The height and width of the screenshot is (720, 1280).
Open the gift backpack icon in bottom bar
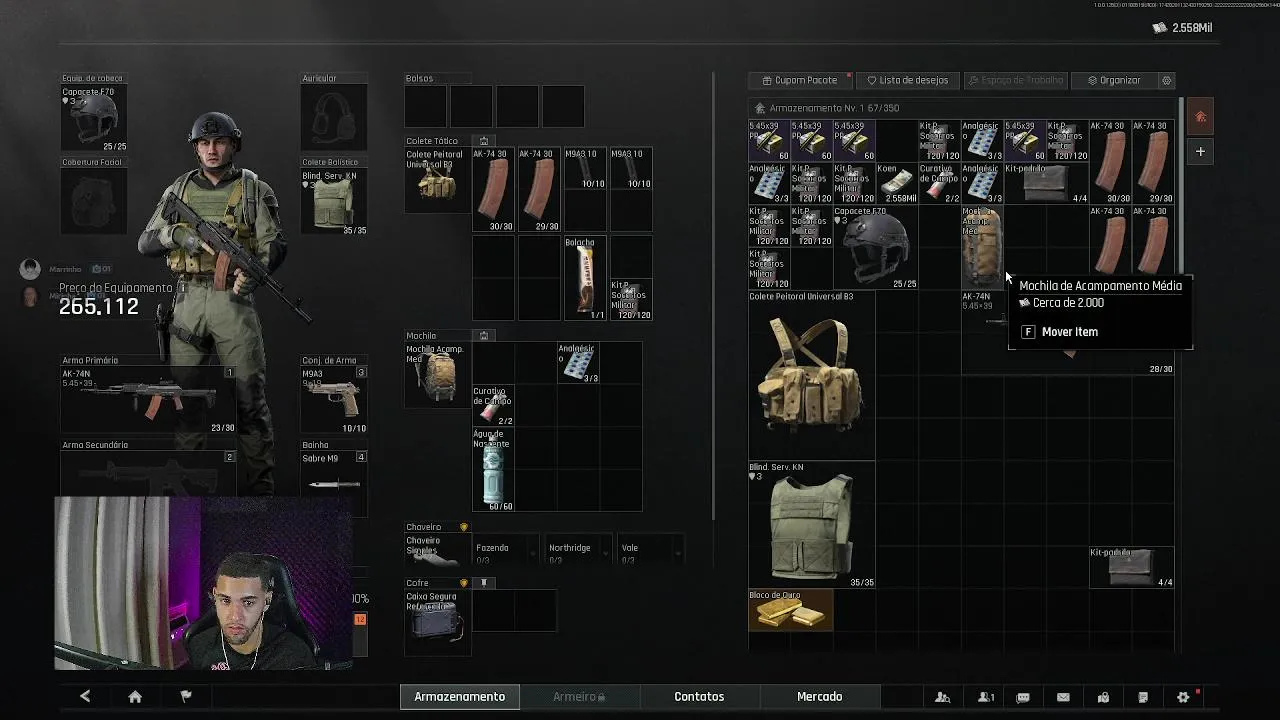tap(1103, 697)
